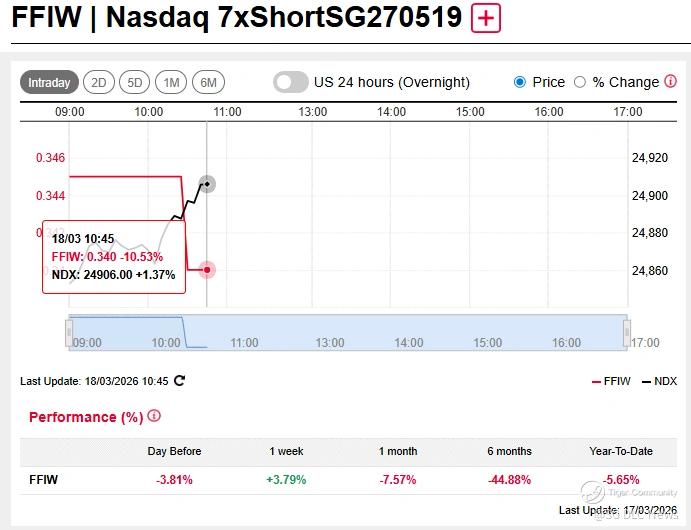This screenshot has height=530, width=691.
Task: Click the left range navigator handle
Action: click(69, 332)
